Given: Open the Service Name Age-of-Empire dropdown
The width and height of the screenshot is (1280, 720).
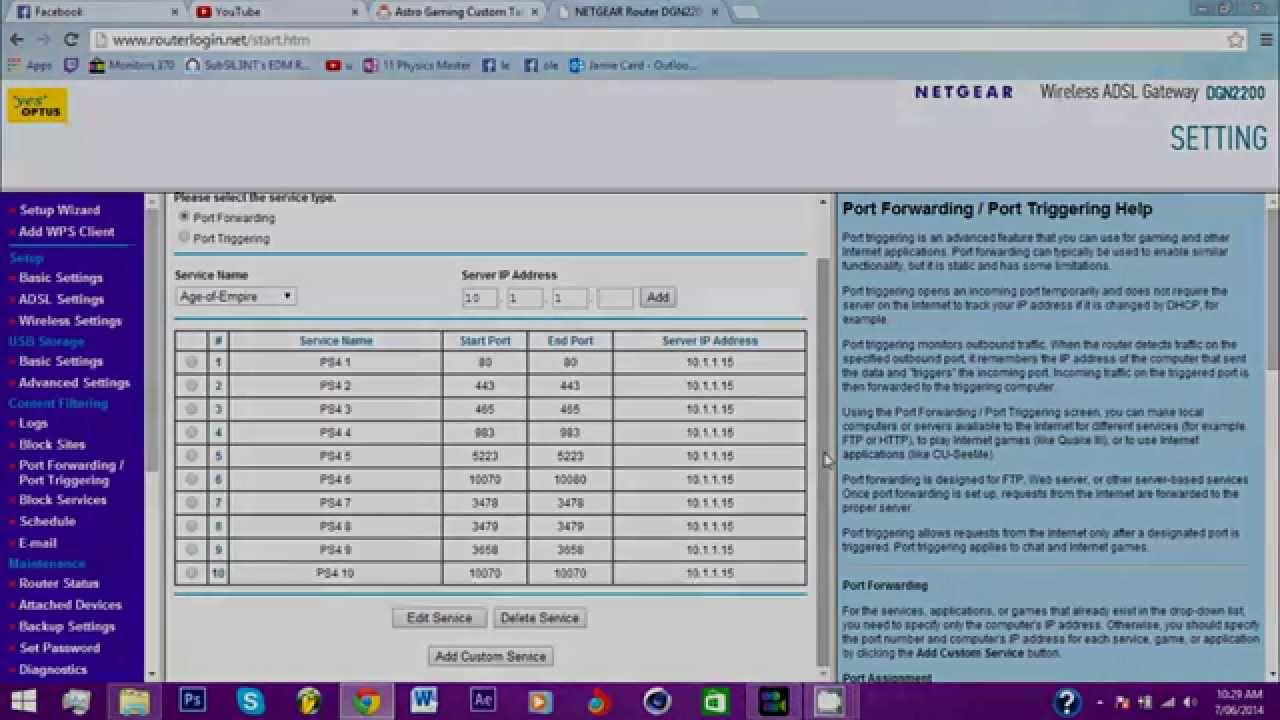Looking at the screenshot, I should tap(235, 297).
